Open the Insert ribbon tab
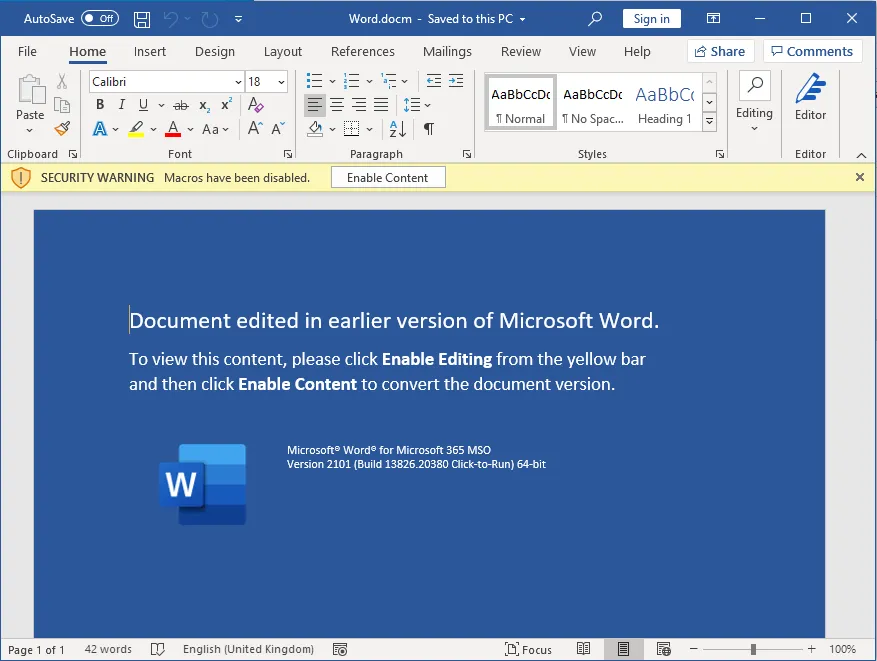This screenshot has width=877, height=661. point(150,52)
